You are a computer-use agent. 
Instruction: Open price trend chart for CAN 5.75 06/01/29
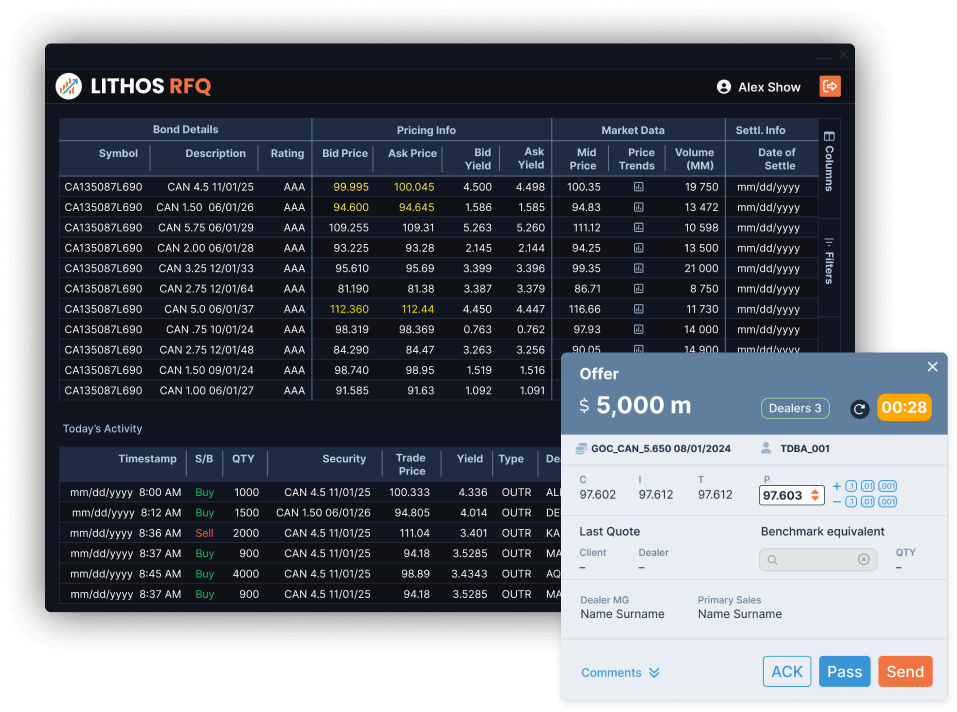click(x=638, y=228)
